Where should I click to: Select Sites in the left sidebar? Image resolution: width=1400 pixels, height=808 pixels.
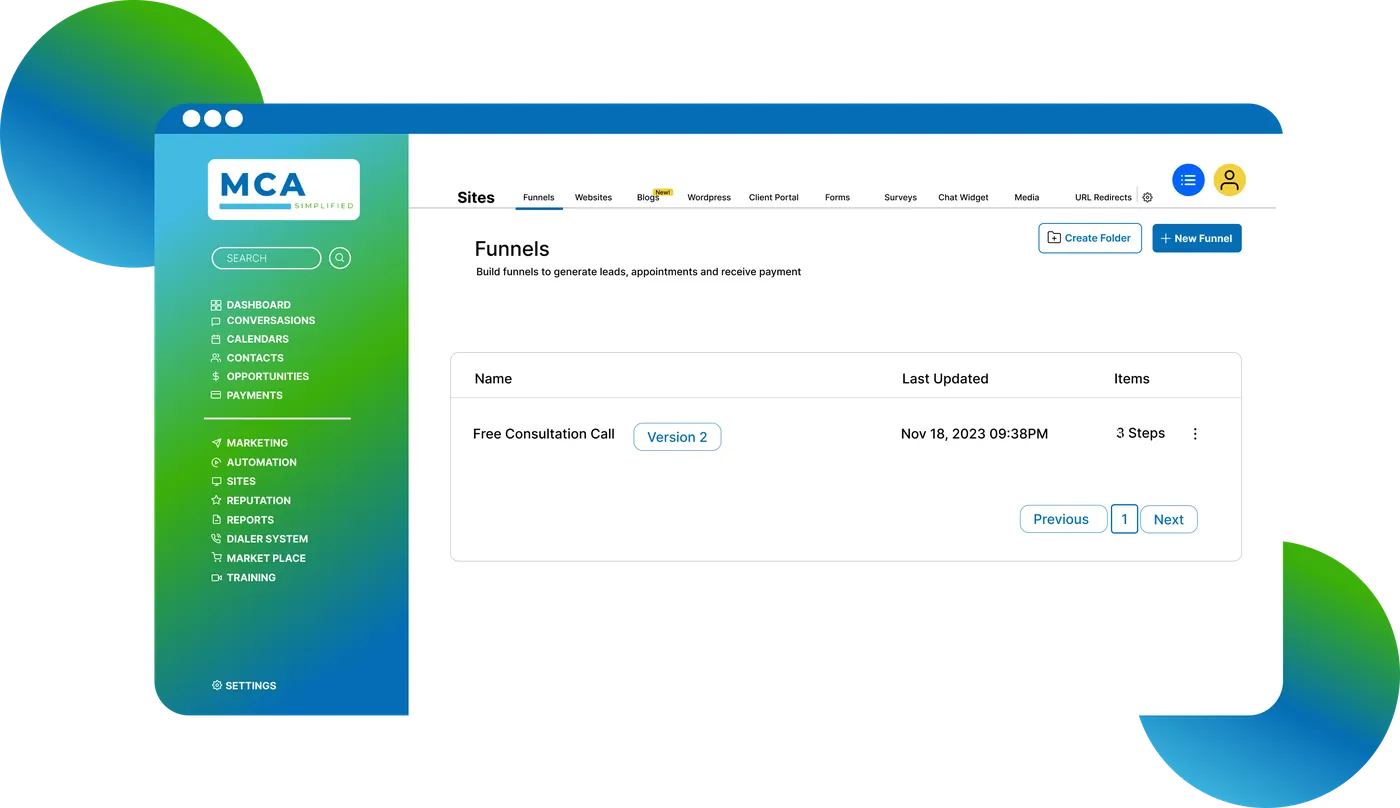point(233,482)
